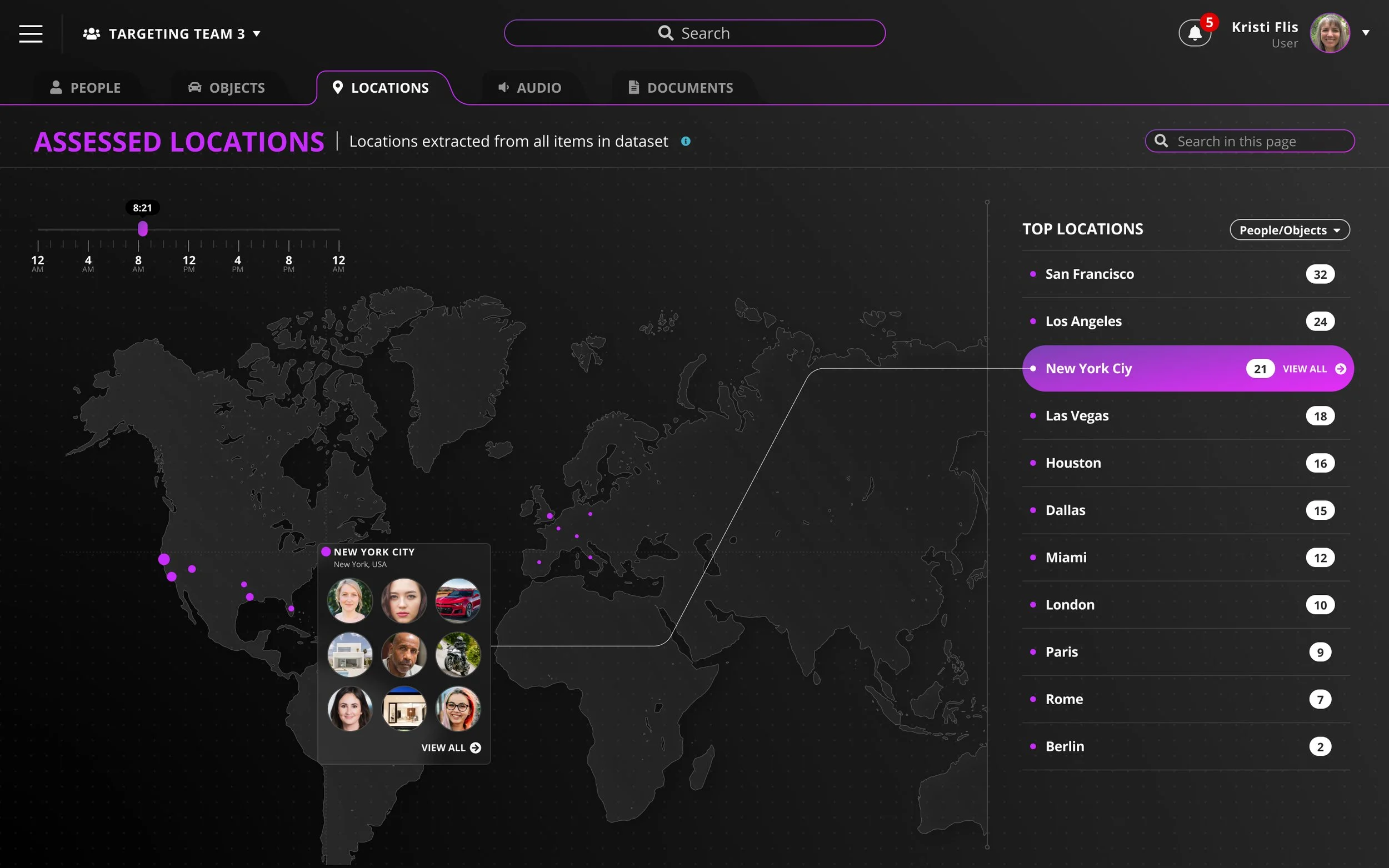Open the notifications bell
This screenshot has height=868, width=1389.
click(1195, 33)
